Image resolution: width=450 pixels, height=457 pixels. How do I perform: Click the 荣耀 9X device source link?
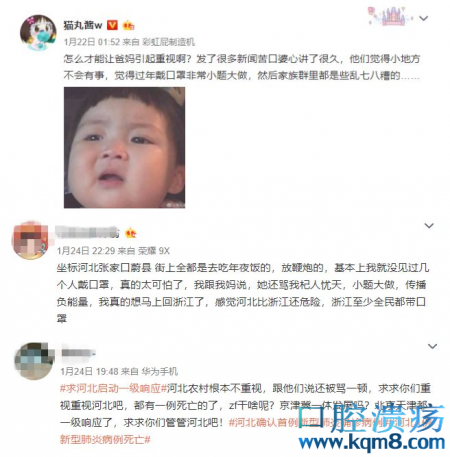pyautogui.click(x=154, y=250)
